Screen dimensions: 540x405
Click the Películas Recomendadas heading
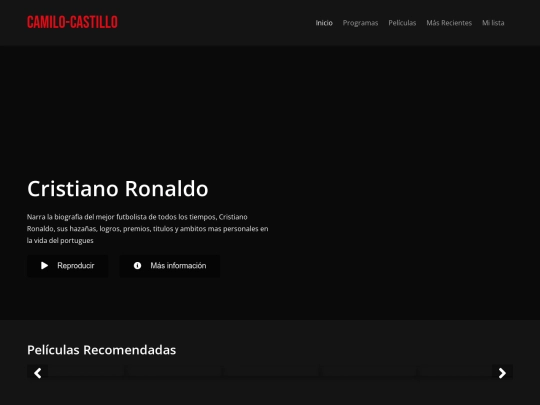point(102,350)
